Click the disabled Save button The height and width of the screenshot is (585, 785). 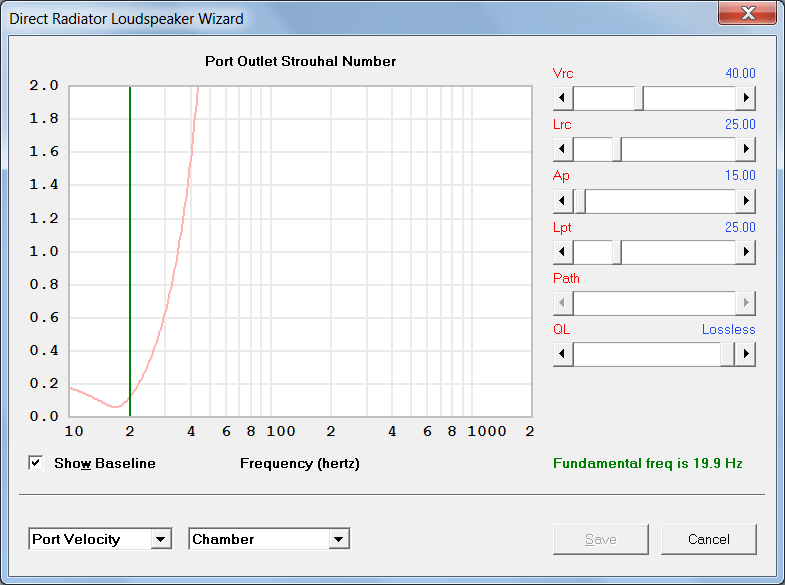point(601,539)
